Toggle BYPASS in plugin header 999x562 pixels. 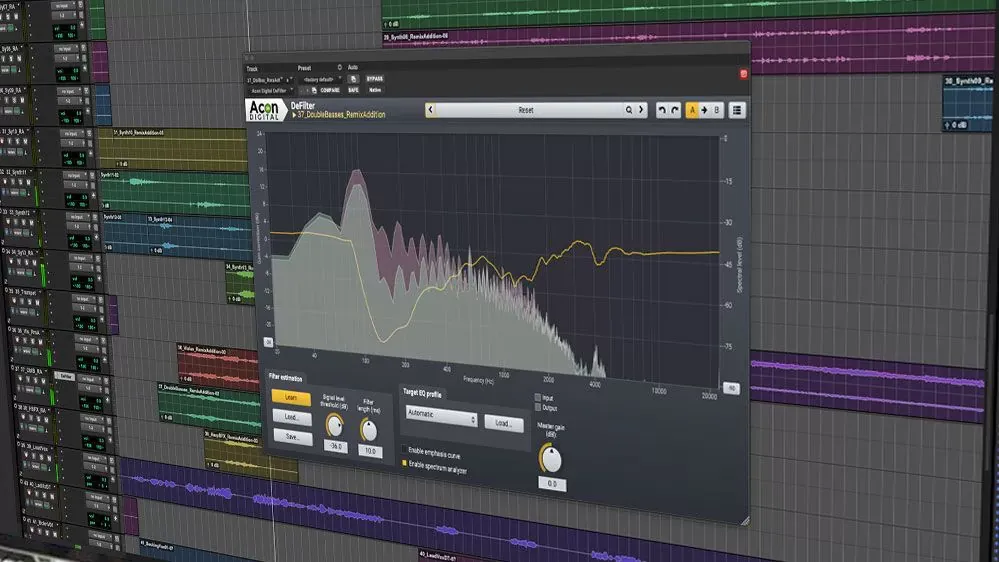click(x=375, y=79)
